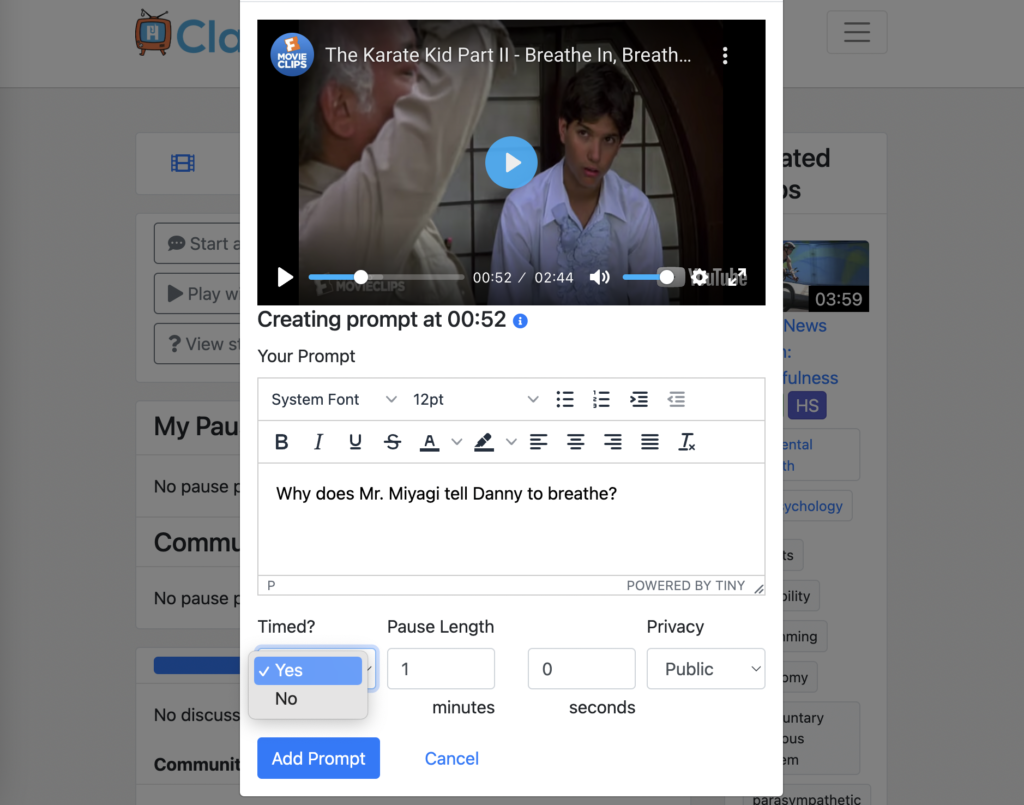1024x805 pixels.
Task: Click inside the prompt text editor area
Action: tap(511, 520)
